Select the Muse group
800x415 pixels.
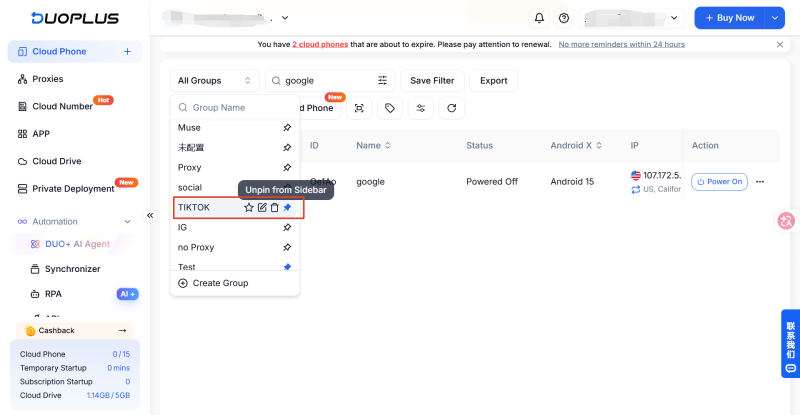[x=189, y=128]
